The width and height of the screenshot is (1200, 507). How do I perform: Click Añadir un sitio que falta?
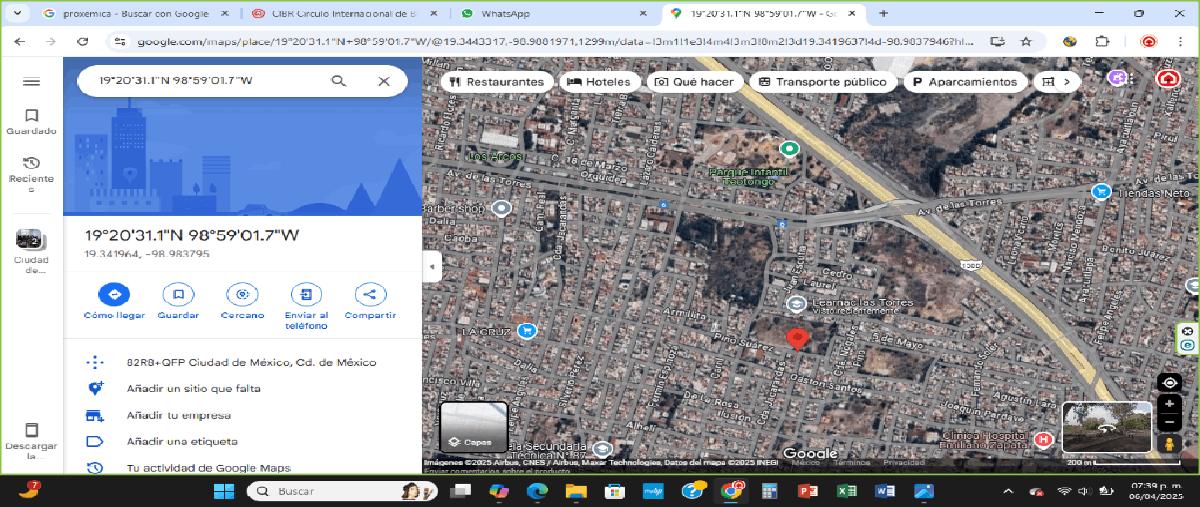pos(243,388)
